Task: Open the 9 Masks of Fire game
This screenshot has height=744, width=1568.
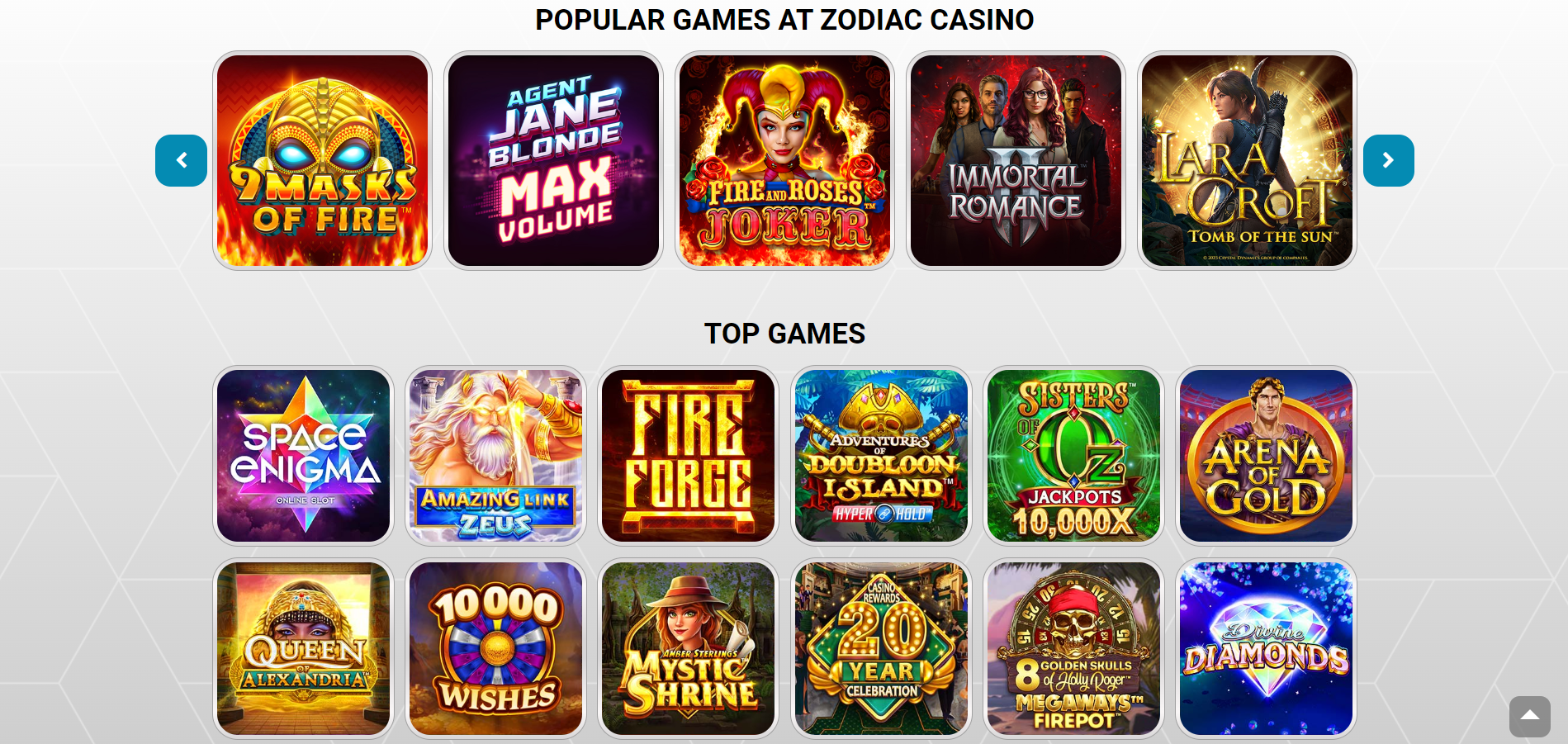Action: [x=322, y=160]
